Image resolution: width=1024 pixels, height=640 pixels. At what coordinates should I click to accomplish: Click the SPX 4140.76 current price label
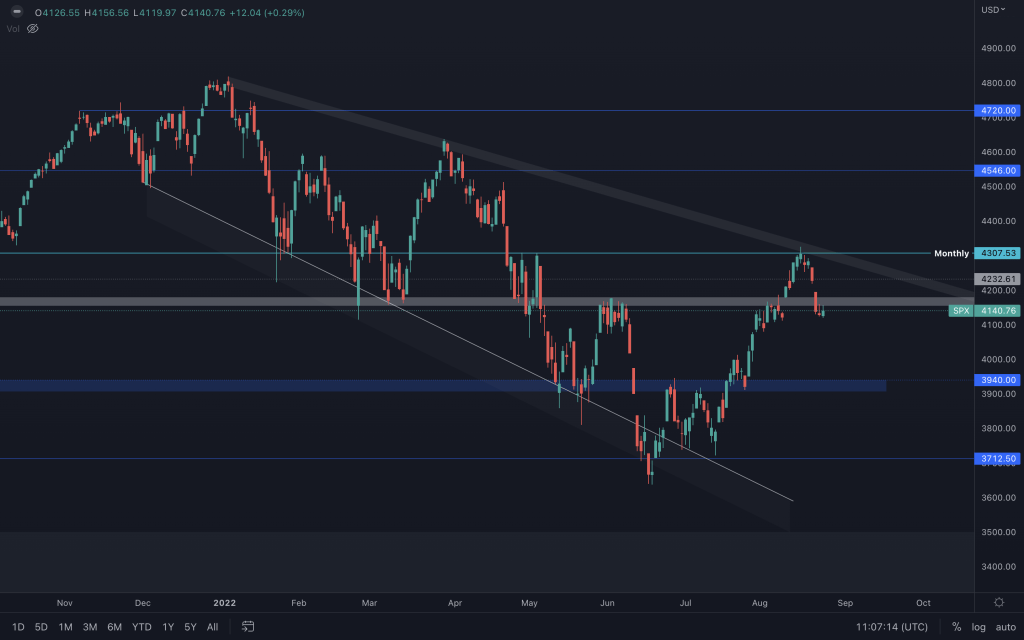click(x=984, y=311)
